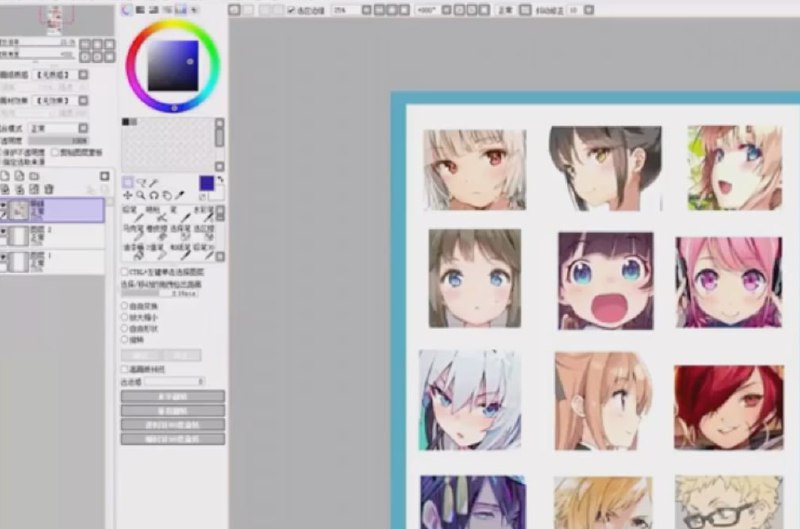The width and height of the screenshot is (800, 529).
Task: Open the toolbar 正常 view mode dropdown
Action: 525,10
